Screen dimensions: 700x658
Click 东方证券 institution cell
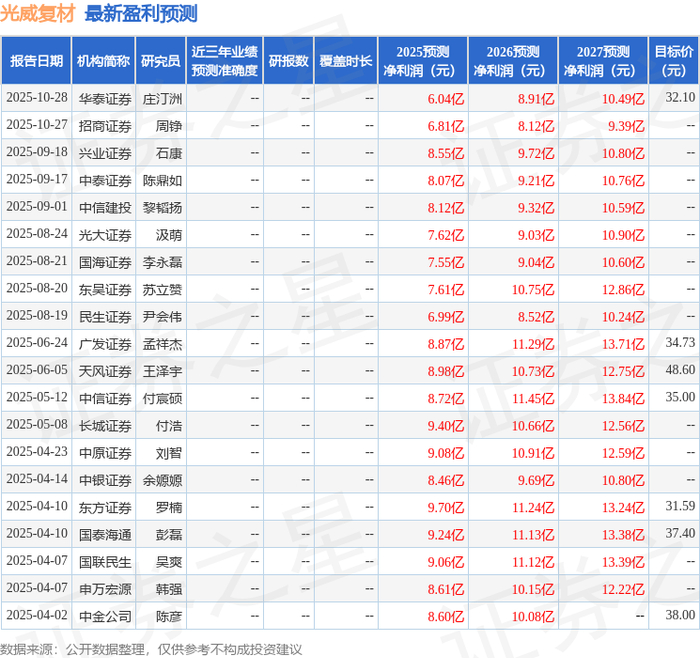[x=105, y=508]
